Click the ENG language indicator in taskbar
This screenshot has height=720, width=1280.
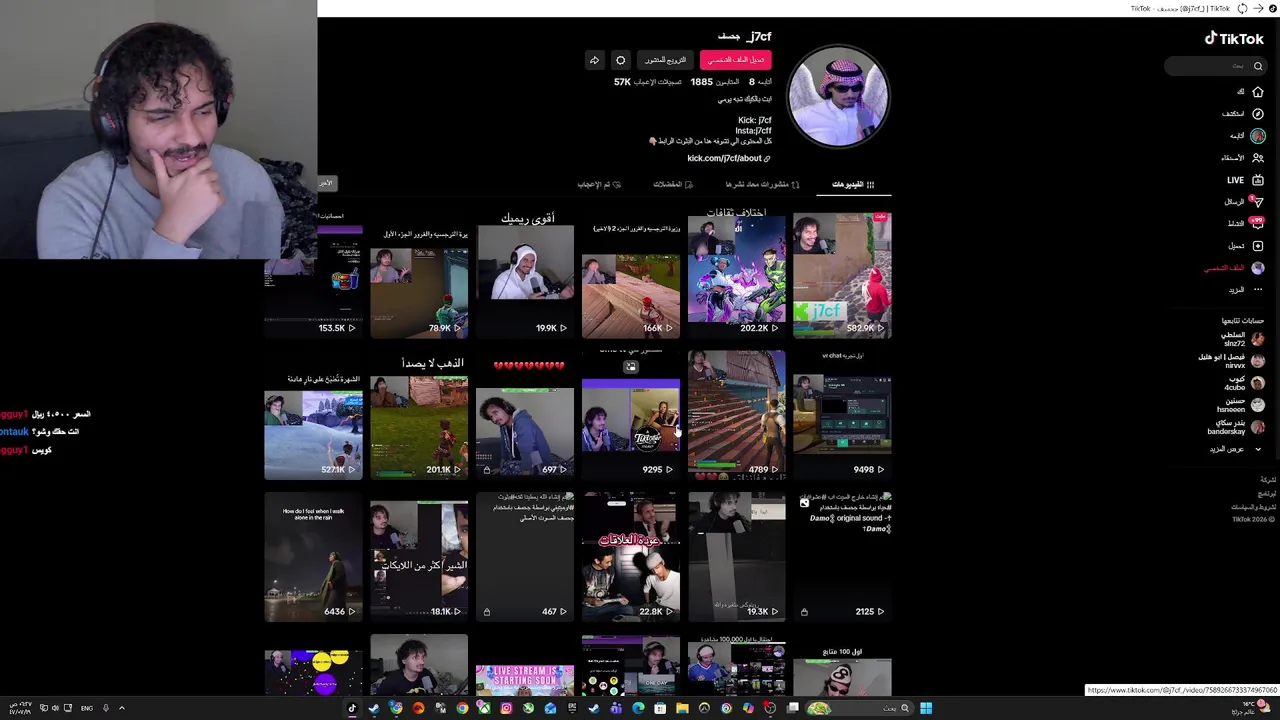pyautogui.click(x=87, y=708)
